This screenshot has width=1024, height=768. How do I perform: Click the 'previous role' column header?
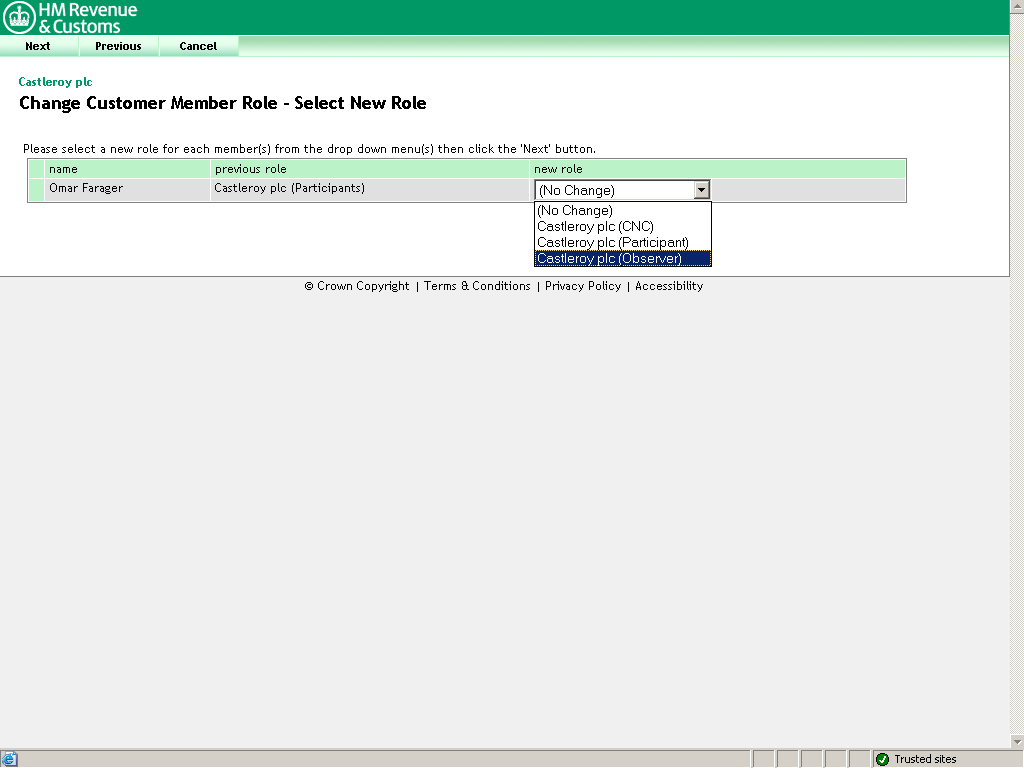point(250,169)
